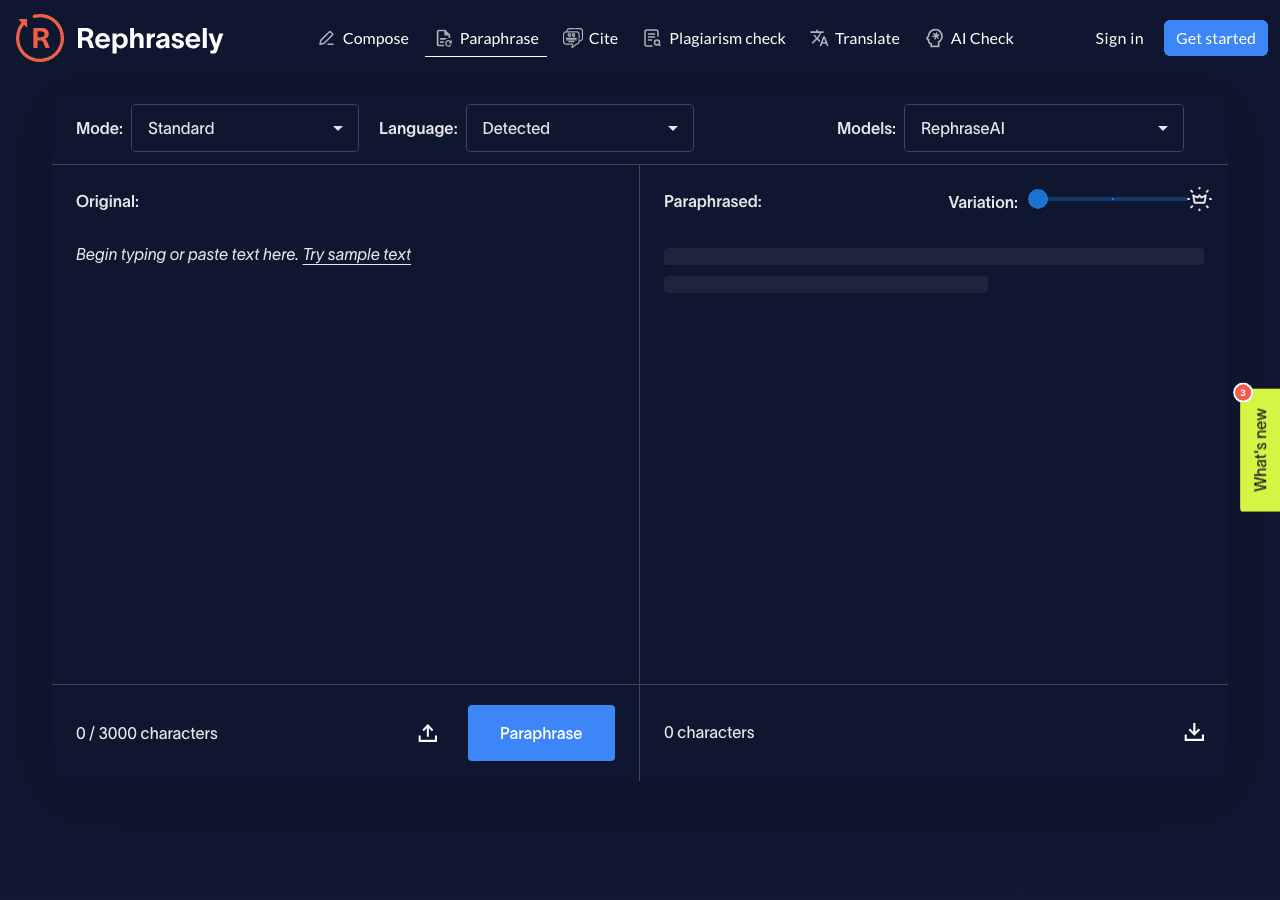This screenshot has width=1280, height=900.
Task: Open the What's new side panel
Action: (x=1260, y=450)
